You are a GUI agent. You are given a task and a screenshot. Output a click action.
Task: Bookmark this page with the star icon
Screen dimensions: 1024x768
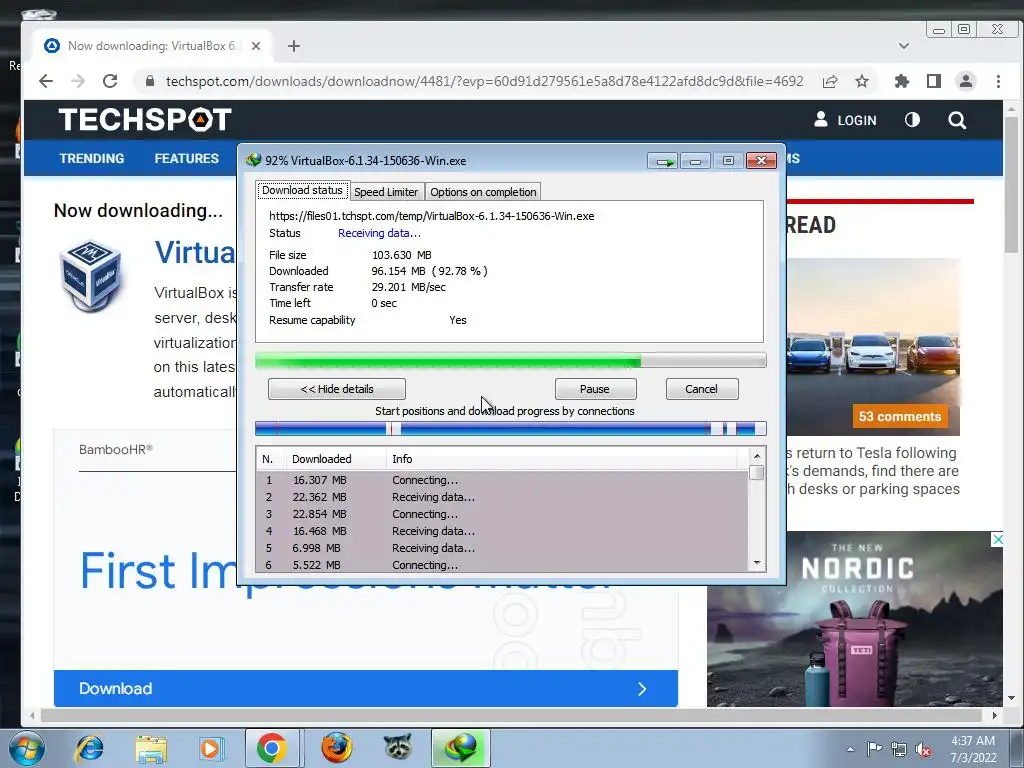pyautogui.click(x=862, y=81)
